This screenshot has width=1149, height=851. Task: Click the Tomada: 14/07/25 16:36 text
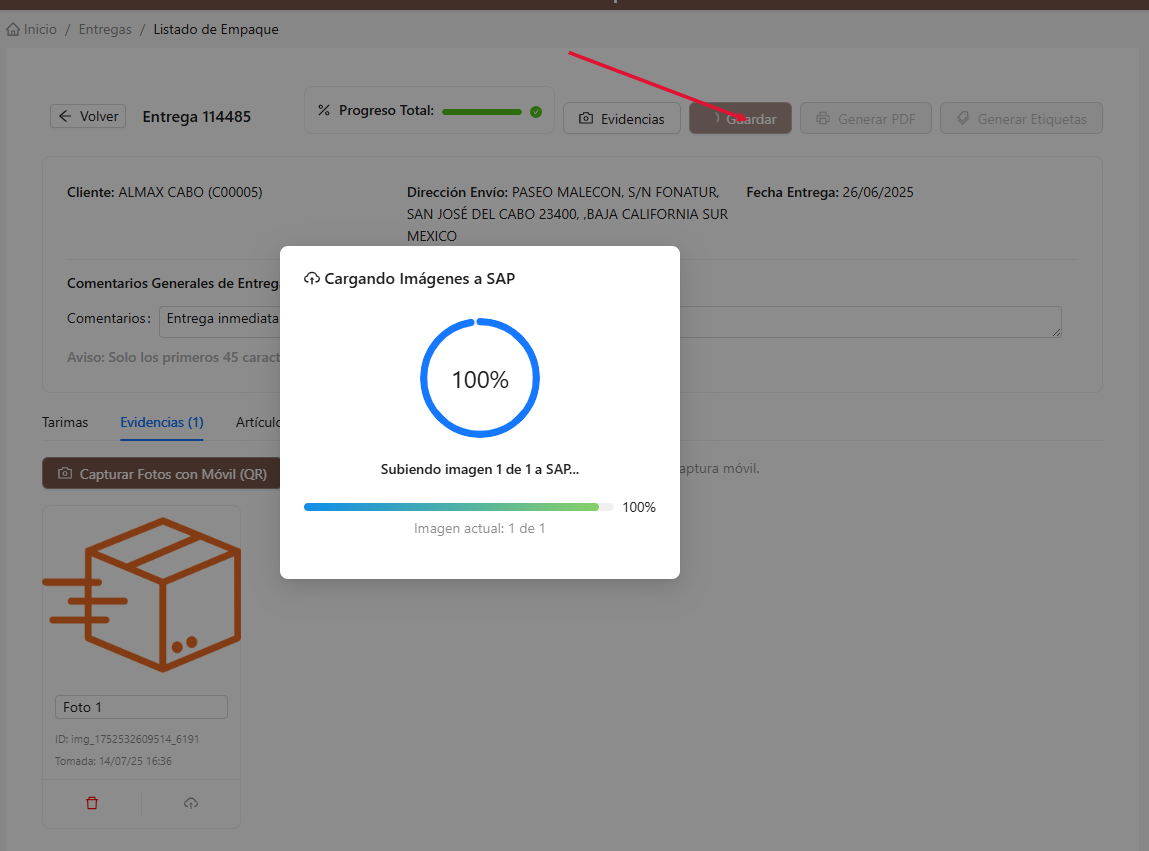click(x=113, y=761)
